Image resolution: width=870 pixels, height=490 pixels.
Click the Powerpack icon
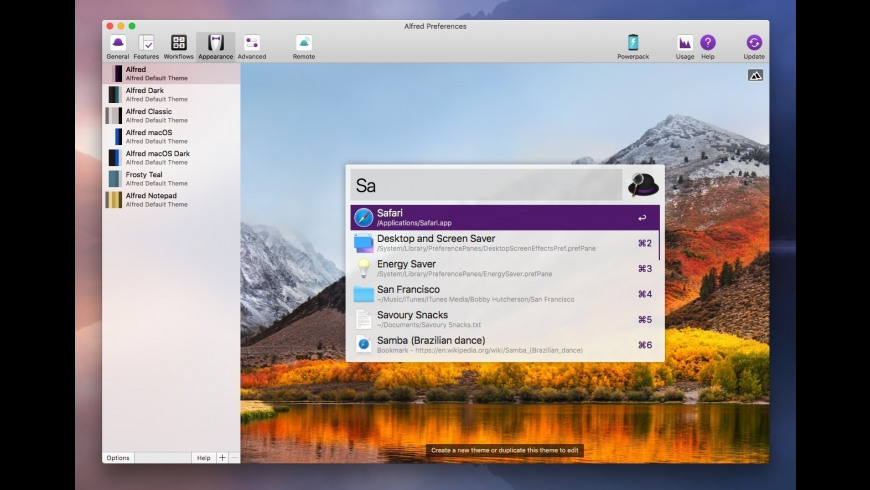pos(633,46)
